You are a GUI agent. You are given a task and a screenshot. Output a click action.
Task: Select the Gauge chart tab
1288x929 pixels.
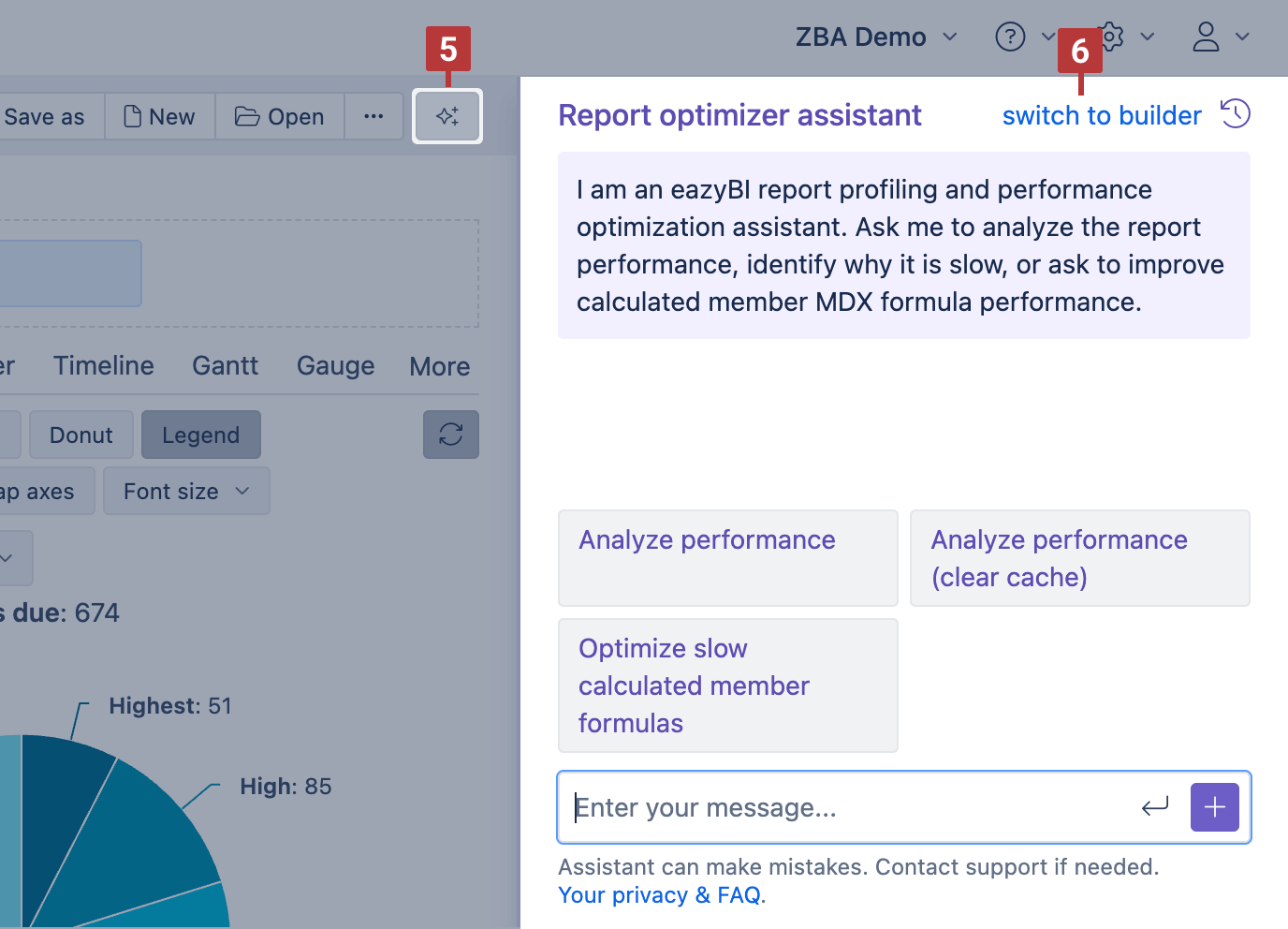[x=335, y=365]
